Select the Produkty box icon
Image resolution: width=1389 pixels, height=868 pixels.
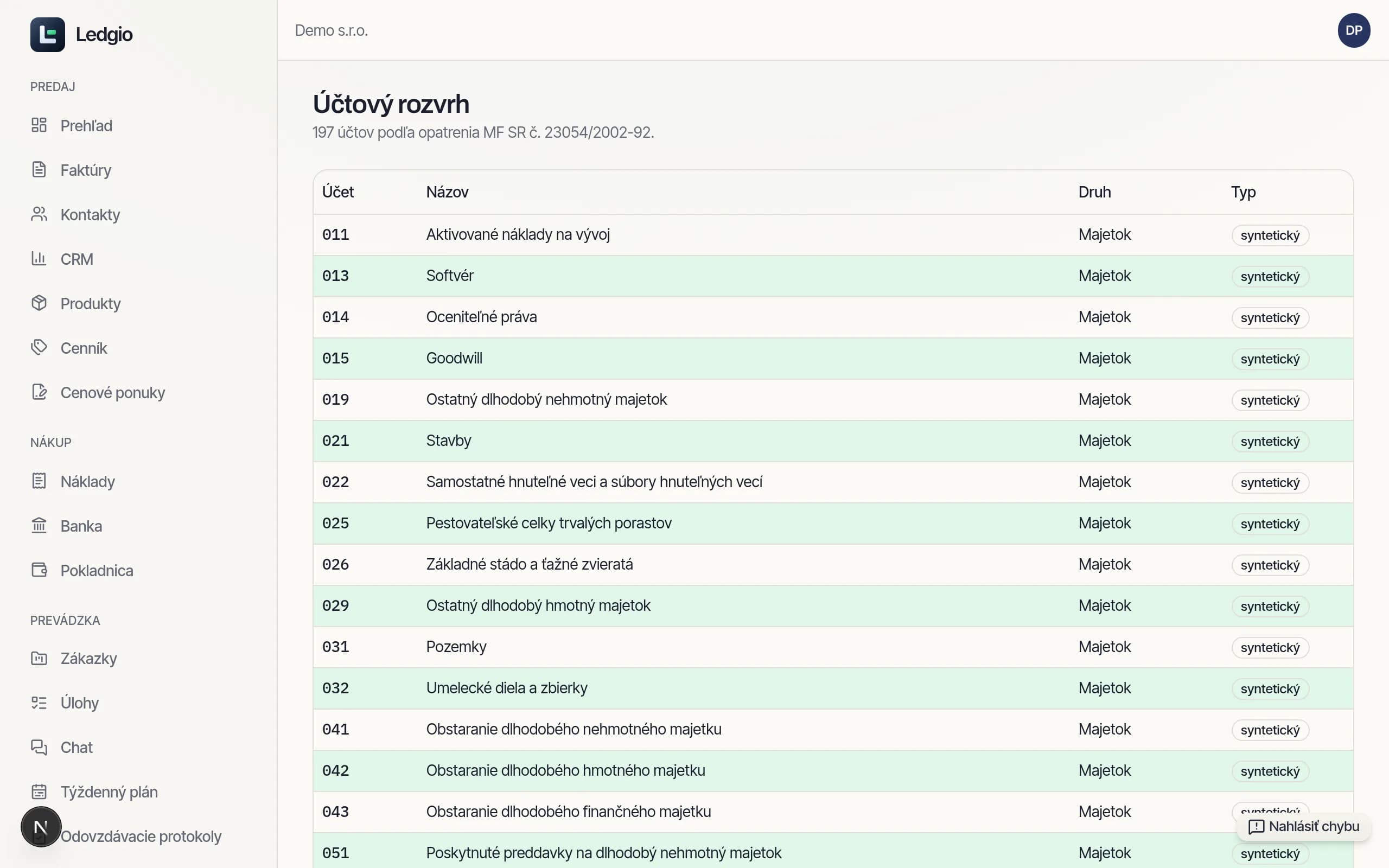coord(39,303)
